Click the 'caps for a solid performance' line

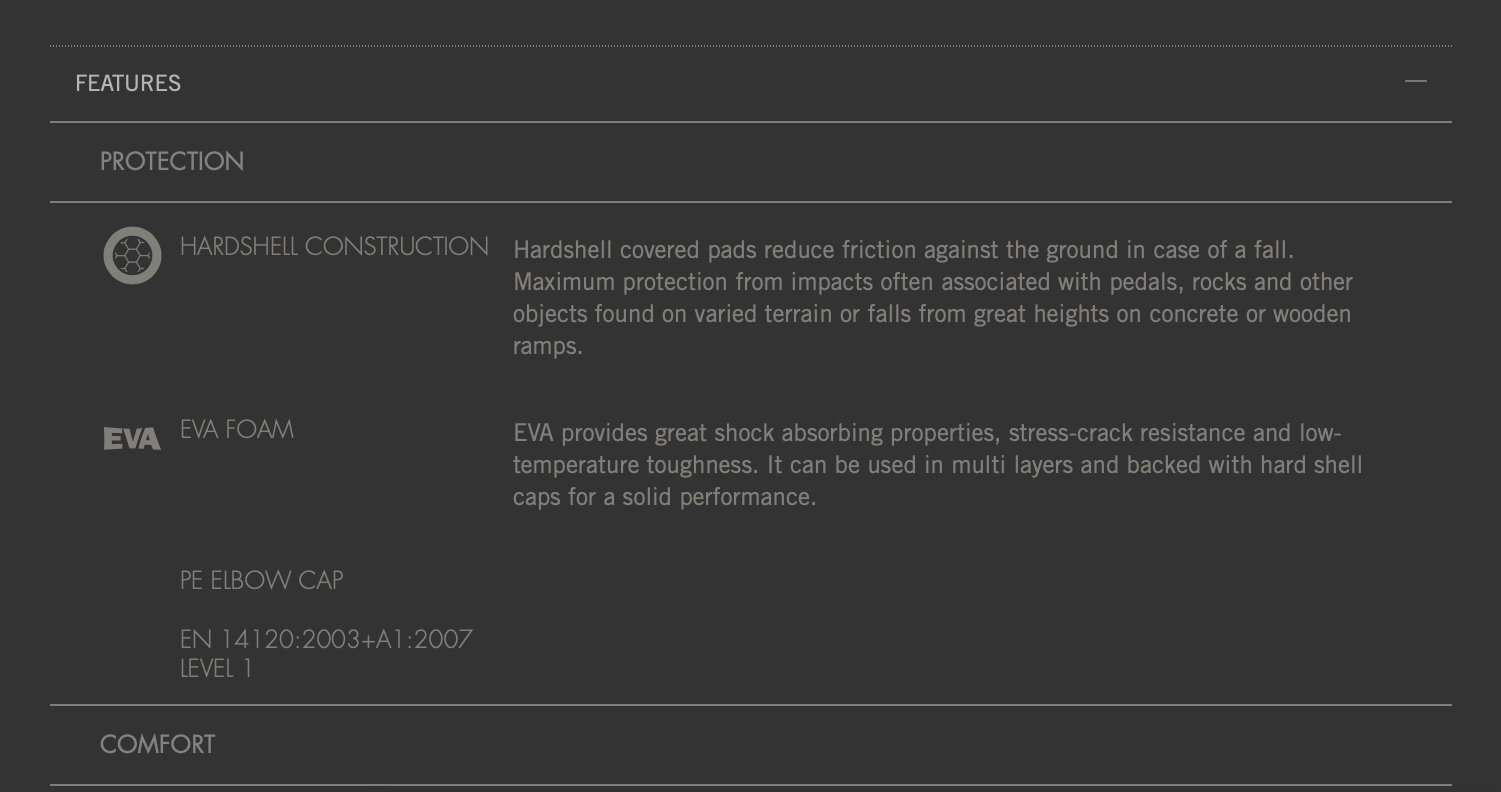(x=665, y=497)
